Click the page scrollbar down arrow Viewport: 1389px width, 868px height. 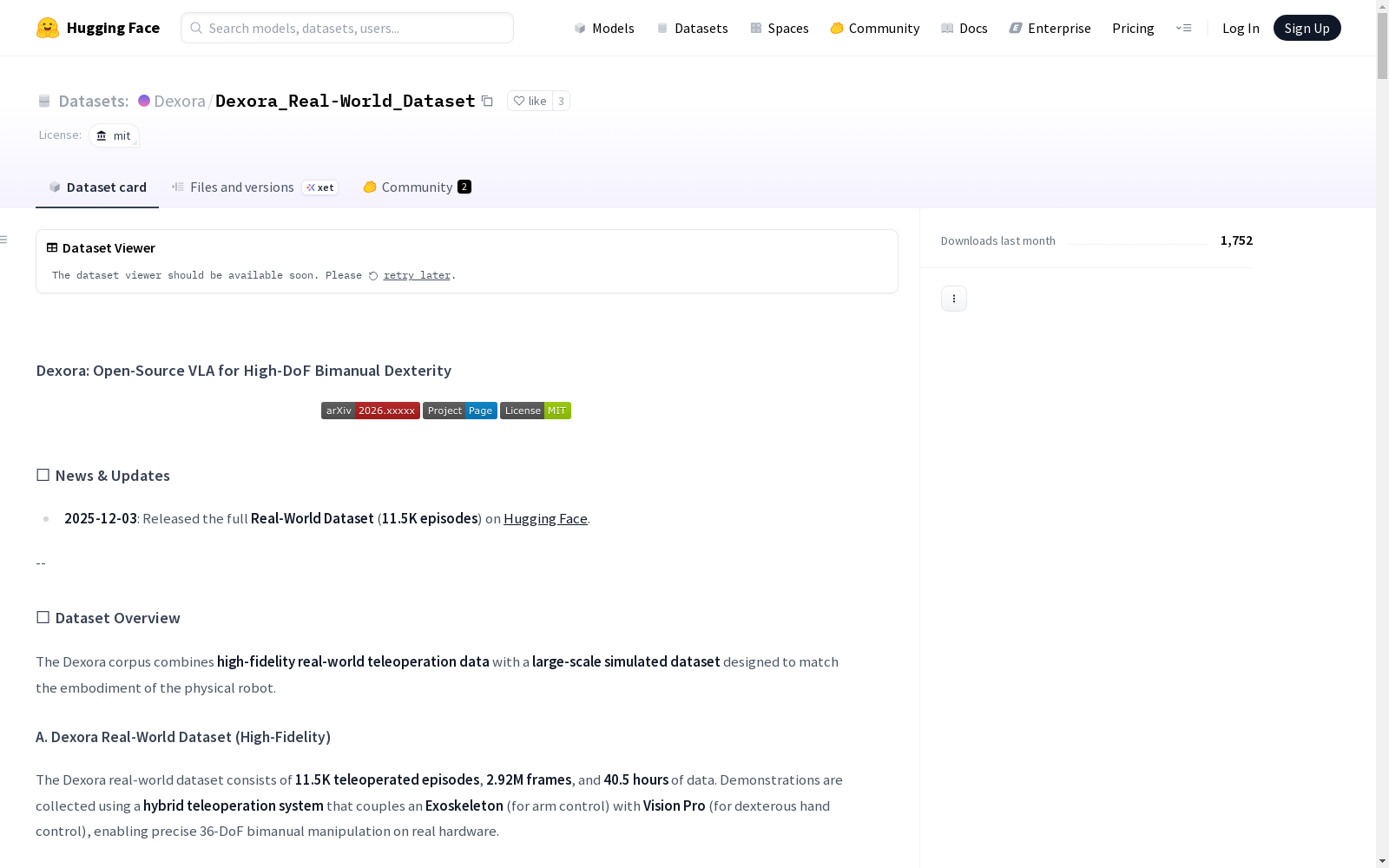pyautogui.click(x=1382, y=861)
